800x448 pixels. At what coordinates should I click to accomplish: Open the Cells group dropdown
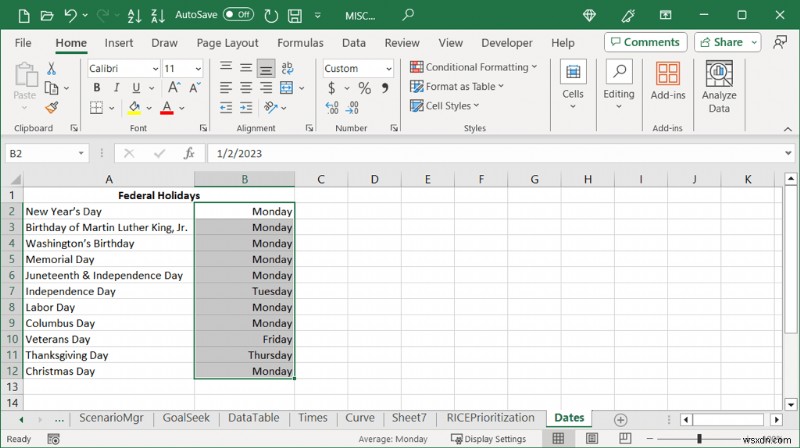click(572, 85)
